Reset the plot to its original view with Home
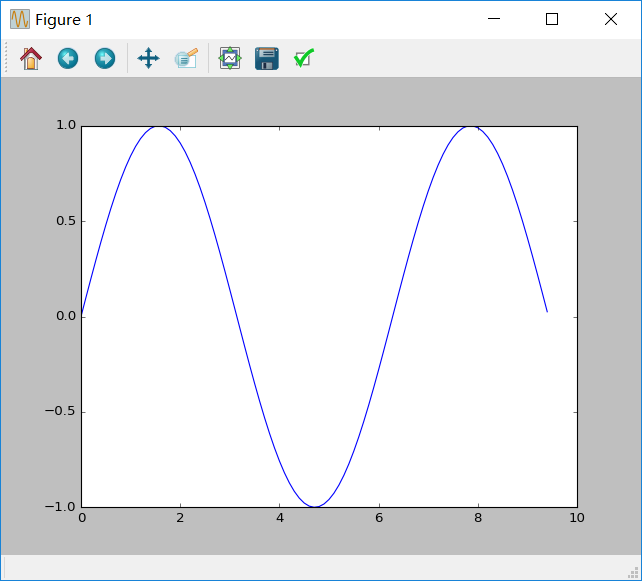The height and width of the screenshot is (581, 642). click(x=31, y=59)
